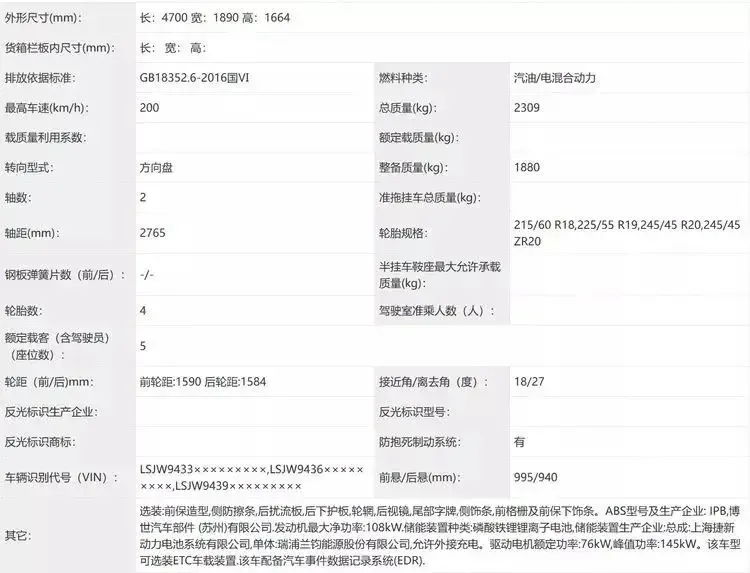
Task: Select the wheelbase value 2765
Action: coord(153,232)
